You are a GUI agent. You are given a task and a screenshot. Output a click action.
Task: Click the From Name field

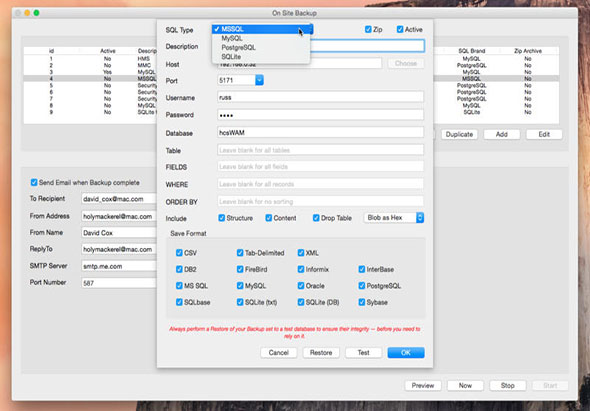pos(119,233)
